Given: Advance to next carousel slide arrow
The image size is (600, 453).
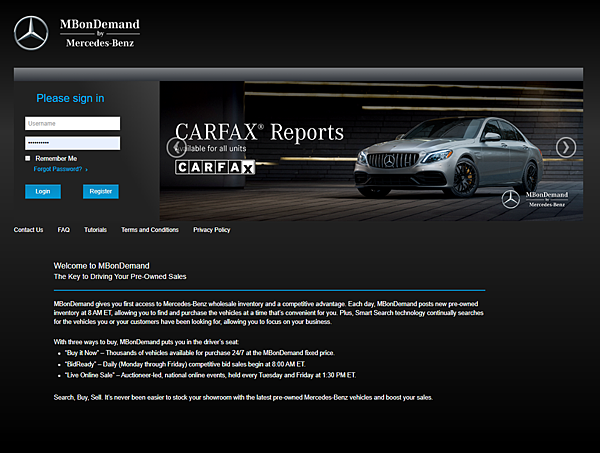Looking at the screenshot, I should coord(566,147).
